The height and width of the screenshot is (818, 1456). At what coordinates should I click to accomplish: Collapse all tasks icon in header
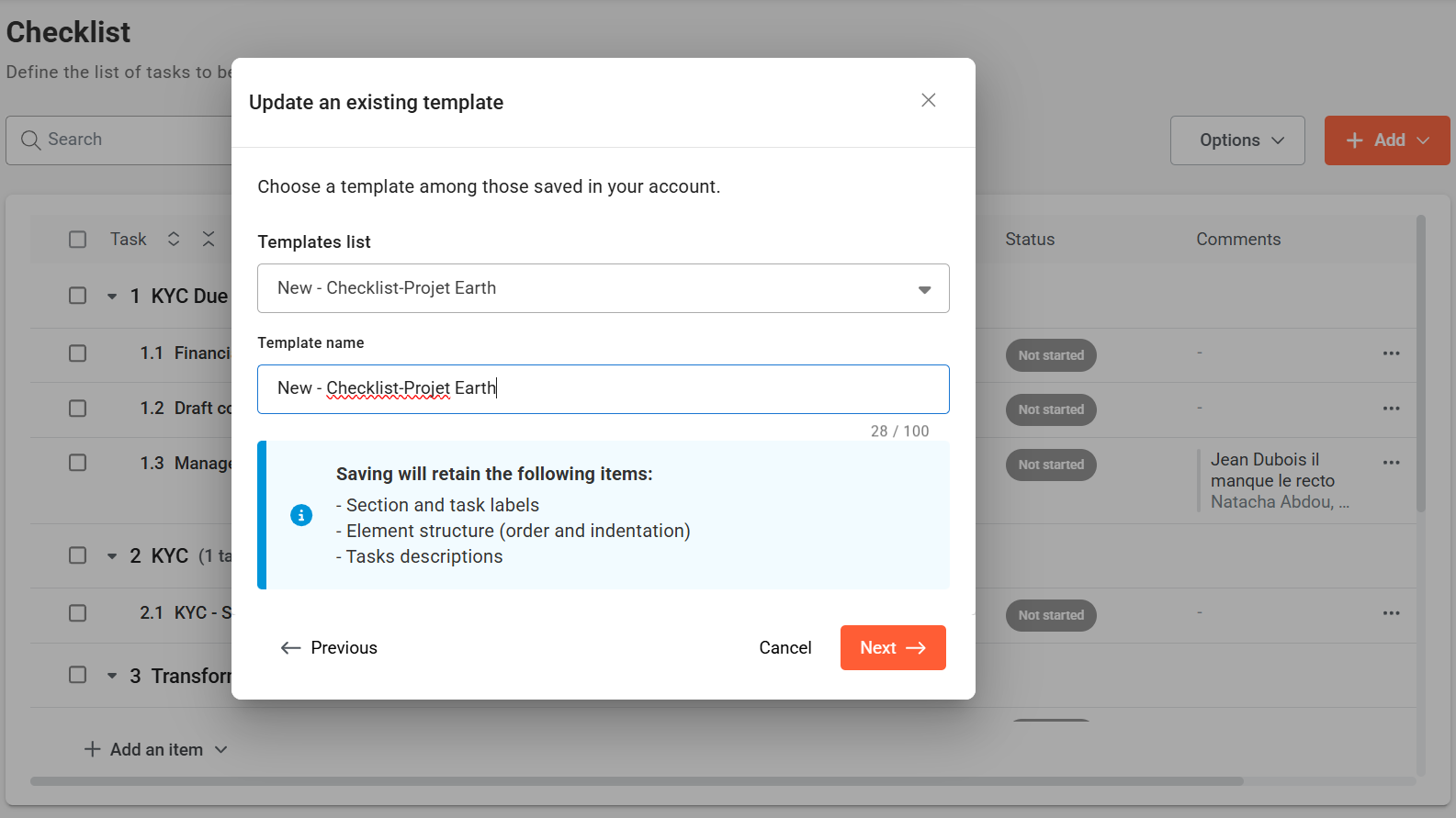click(209, 239)
